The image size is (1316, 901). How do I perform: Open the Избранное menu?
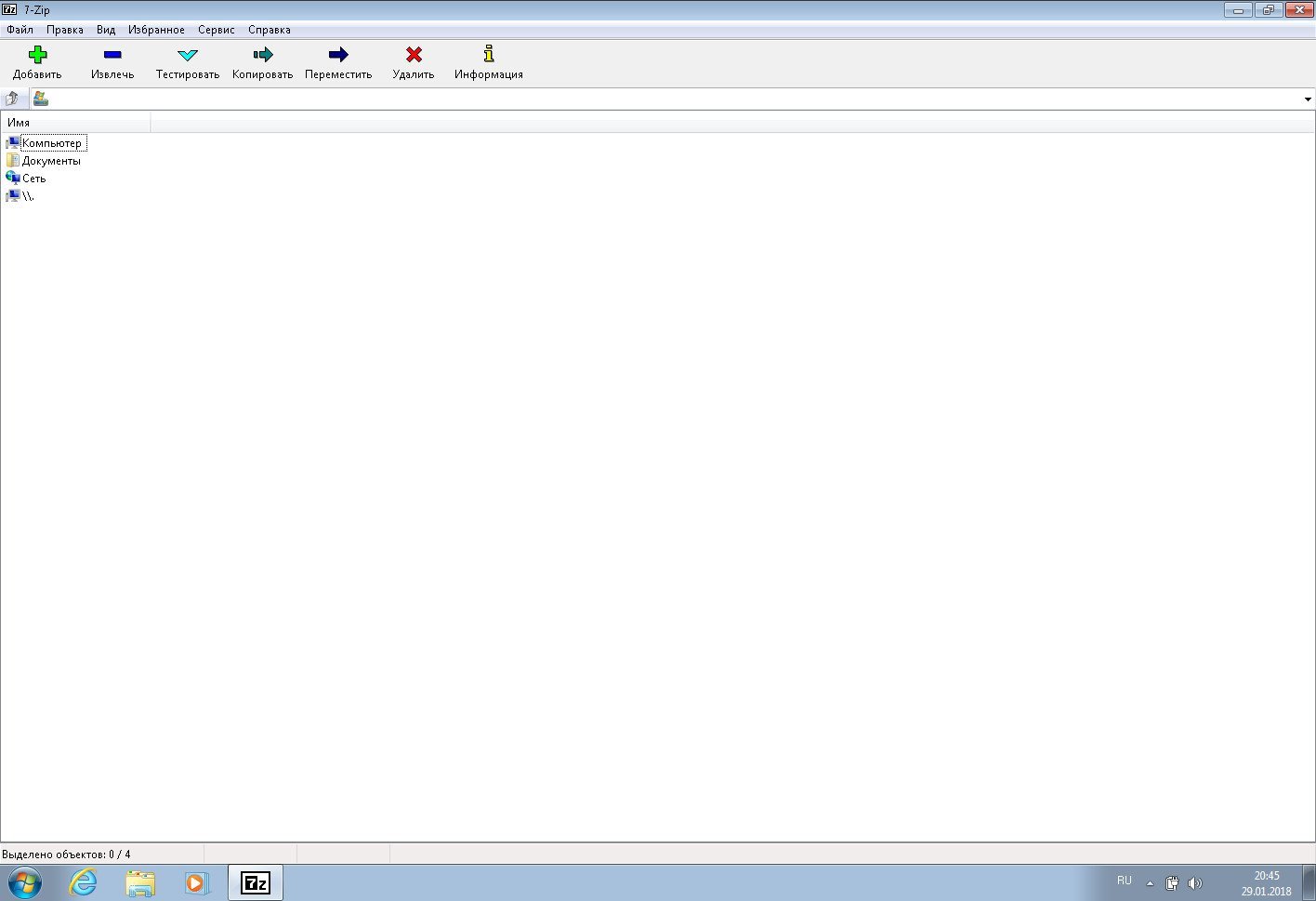pos(156,30)
